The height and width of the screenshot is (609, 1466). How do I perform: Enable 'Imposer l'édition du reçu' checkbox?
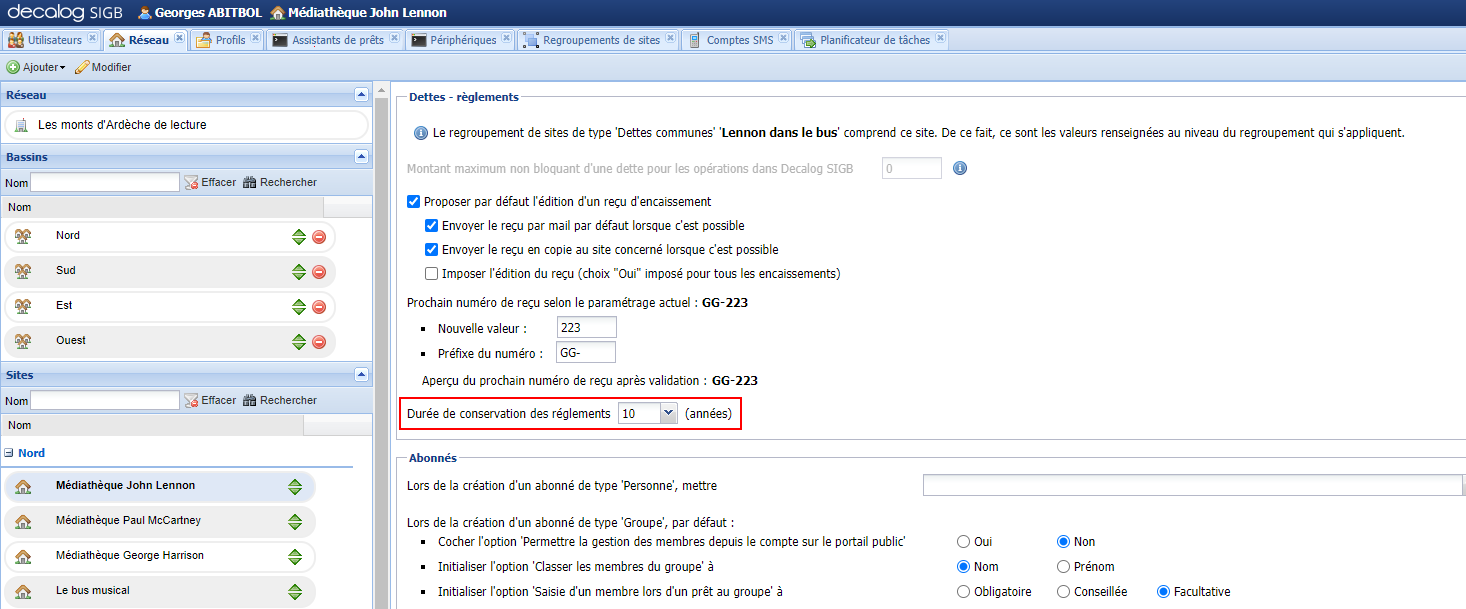pyautogui.click(x=432, y=274)
